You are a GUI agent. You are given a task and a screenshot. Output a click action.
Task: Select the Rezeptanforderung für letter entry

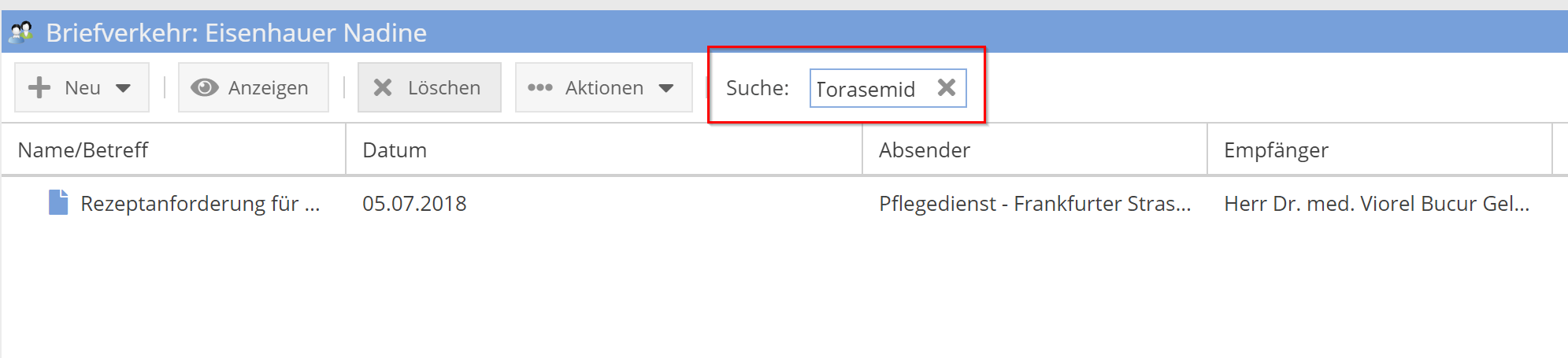point(200,204)
